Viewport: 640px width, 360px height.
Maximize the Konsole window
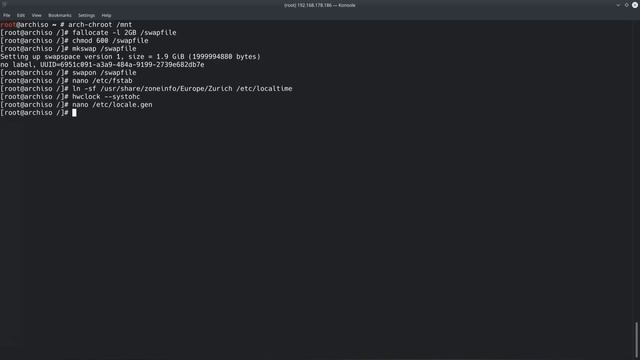pyautogui.click(x=627, y=5)
